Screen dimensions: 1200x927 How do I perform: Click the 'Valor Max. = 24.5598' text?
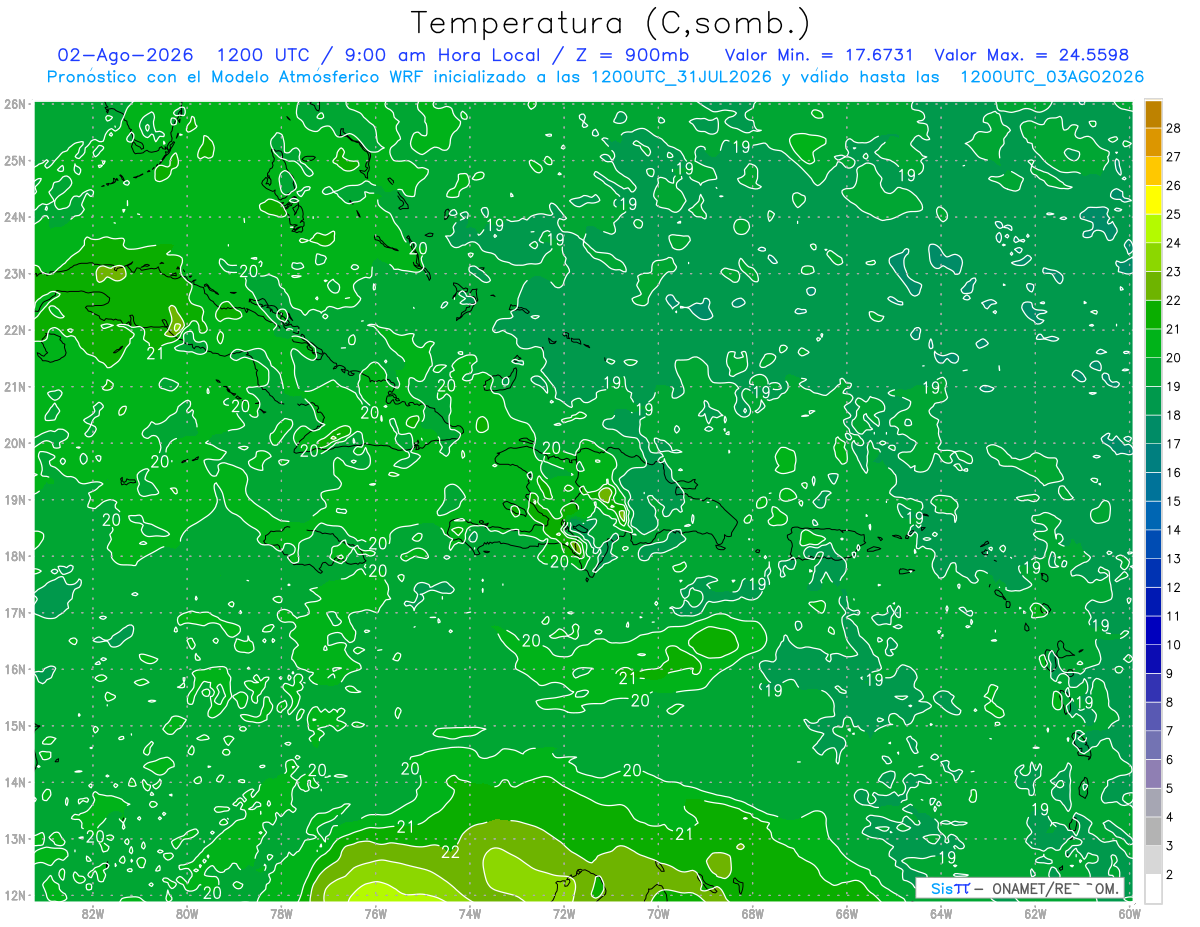pos(1032,55)
